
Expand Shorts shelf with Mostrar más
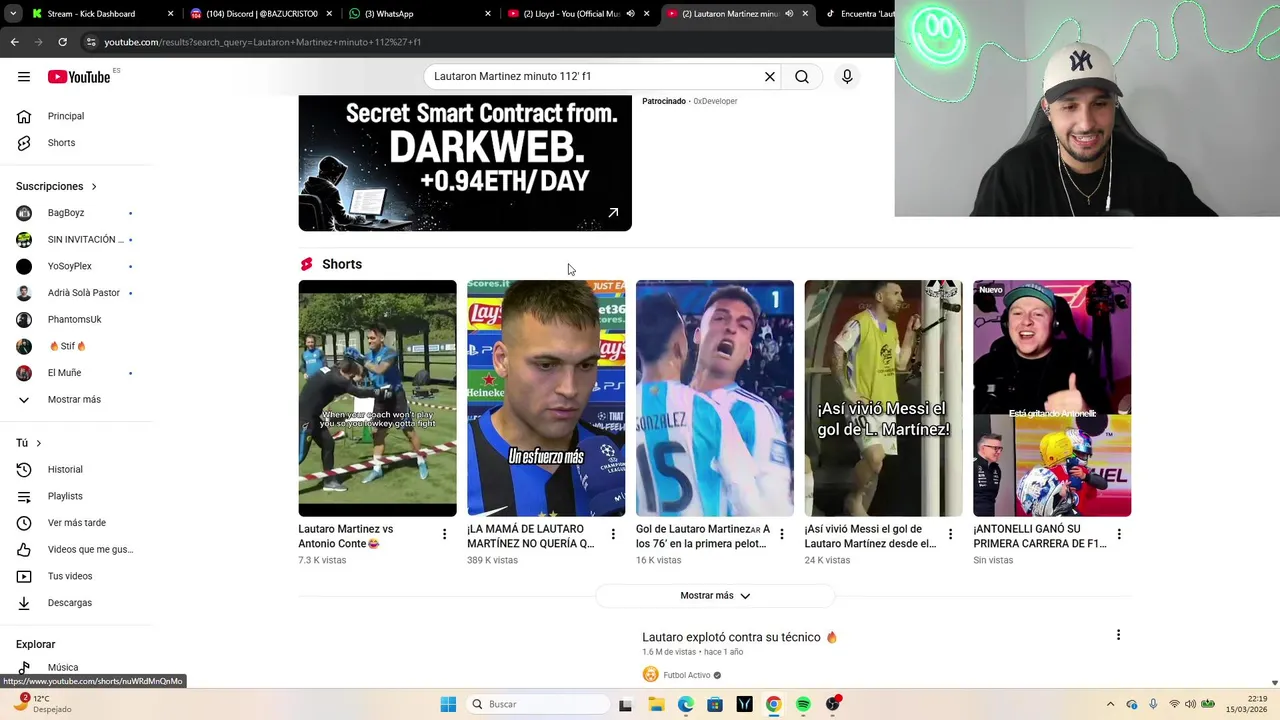(x=715, y=596)
